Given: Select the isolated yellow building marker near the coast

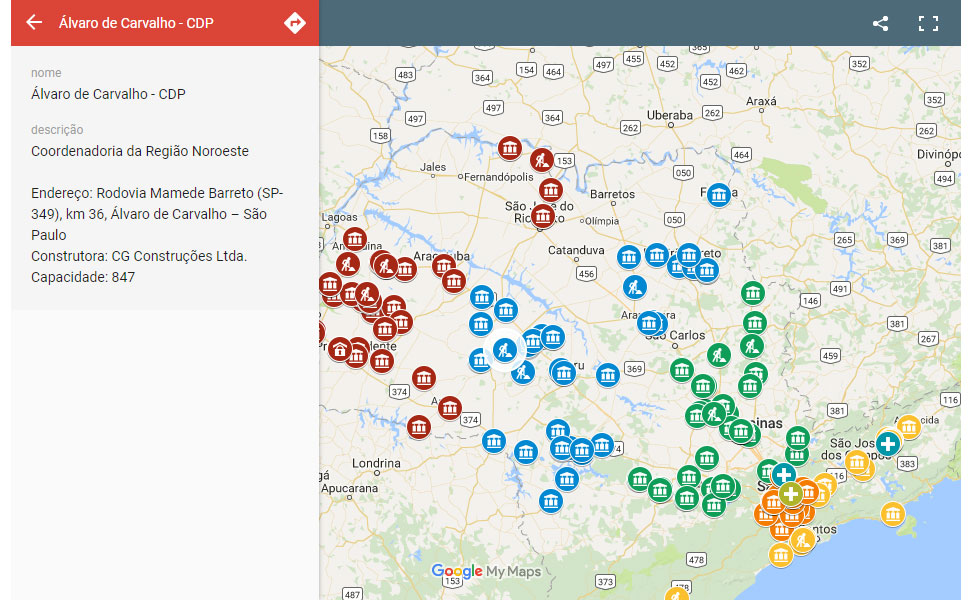Looking at the screenshot, I should (893, 514).
